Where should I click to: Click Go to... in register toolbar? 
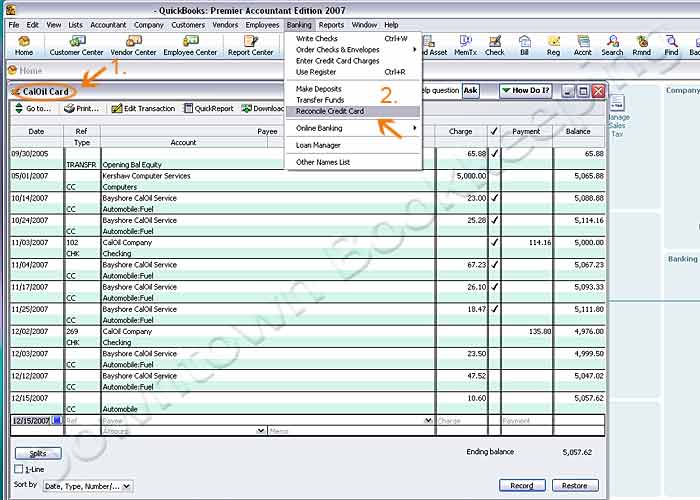tap(33, 108)
